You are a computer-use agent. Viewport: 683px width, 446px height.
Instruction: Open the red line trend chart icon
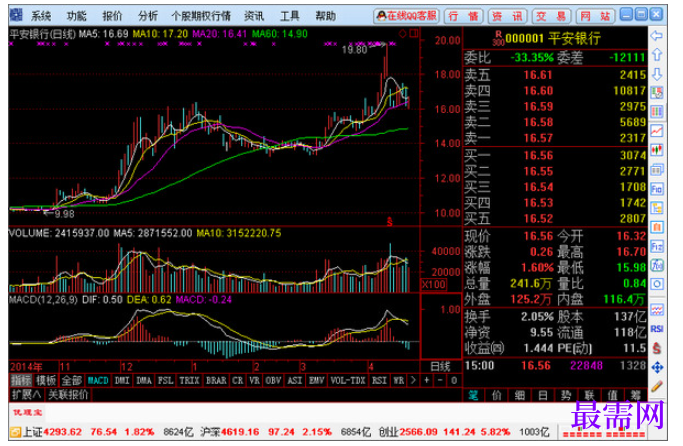coord(656,131)
